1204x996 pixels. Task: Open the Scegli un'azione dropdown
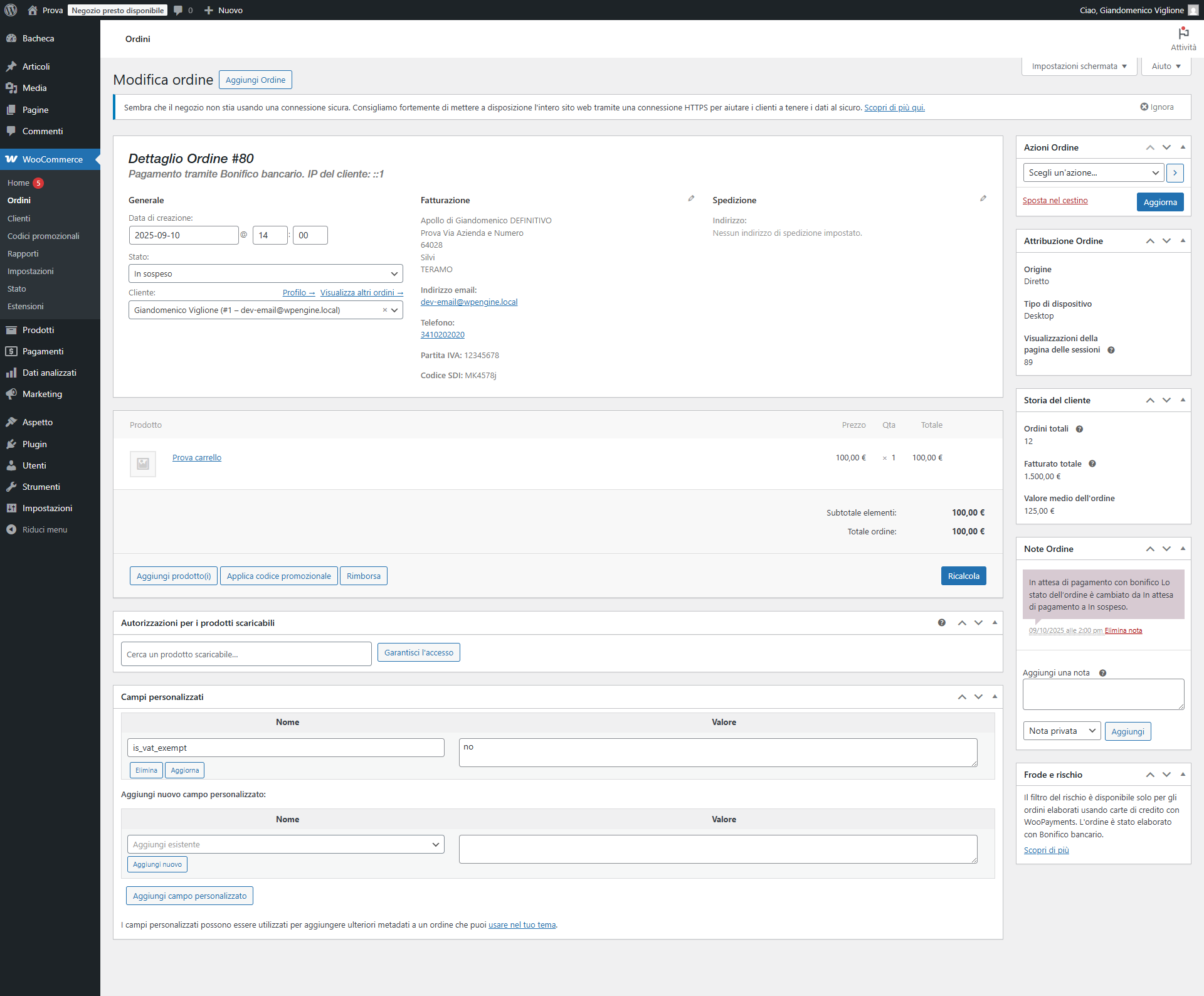(x=1093, y=173)
